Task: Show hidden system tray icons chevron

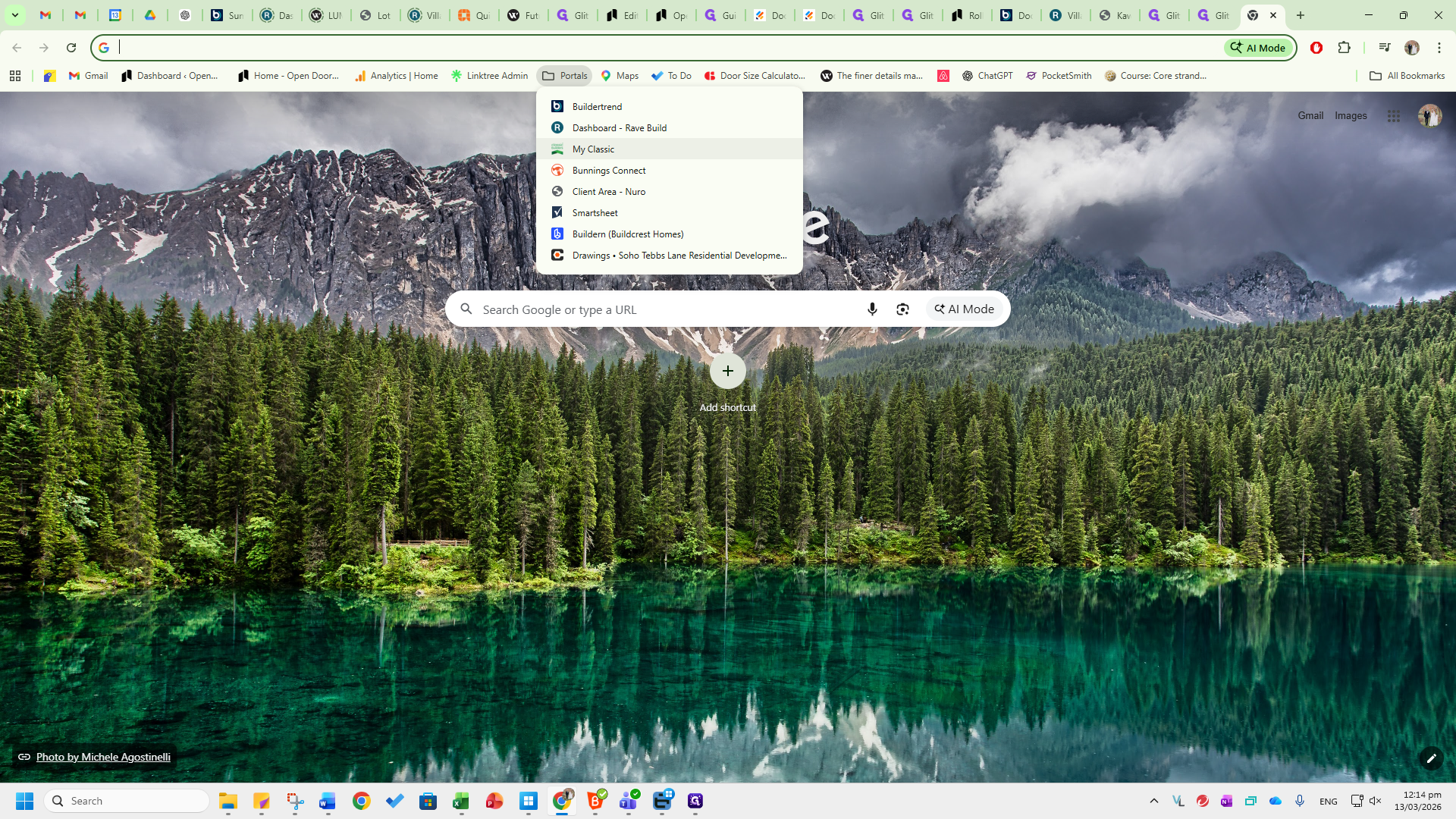Action: [x=1154, y=801]
